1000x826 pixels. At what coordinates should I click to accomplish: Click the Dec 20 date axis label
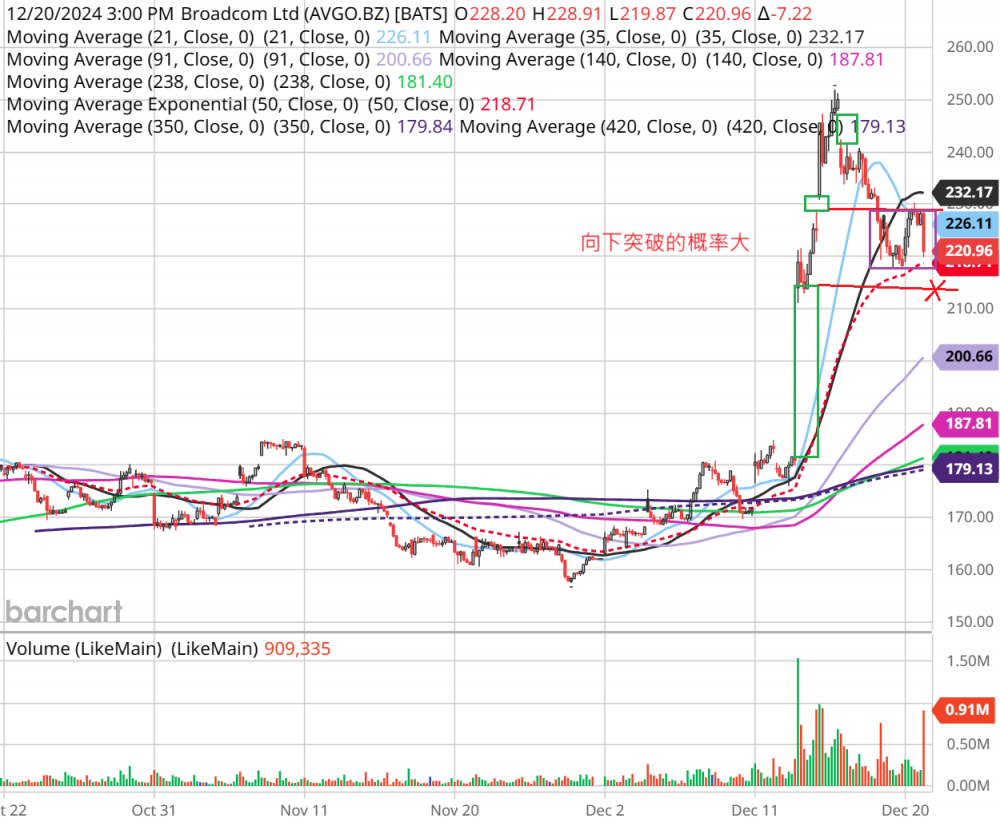905,810
